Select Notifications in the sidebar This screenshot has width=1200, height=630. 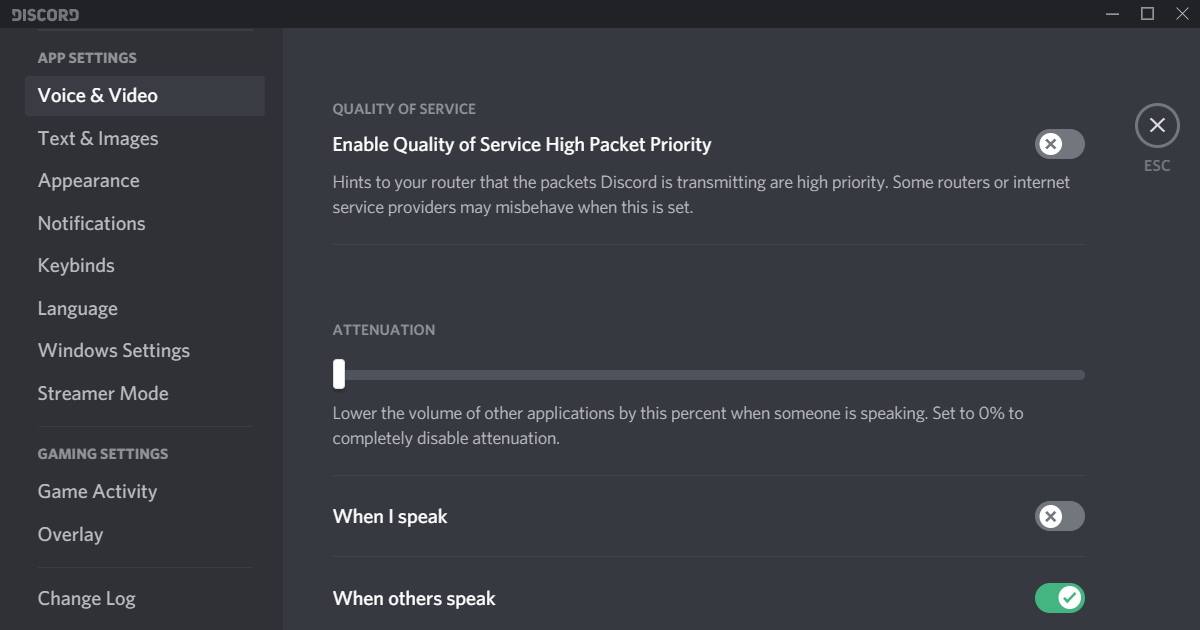[x=91, y=223]
